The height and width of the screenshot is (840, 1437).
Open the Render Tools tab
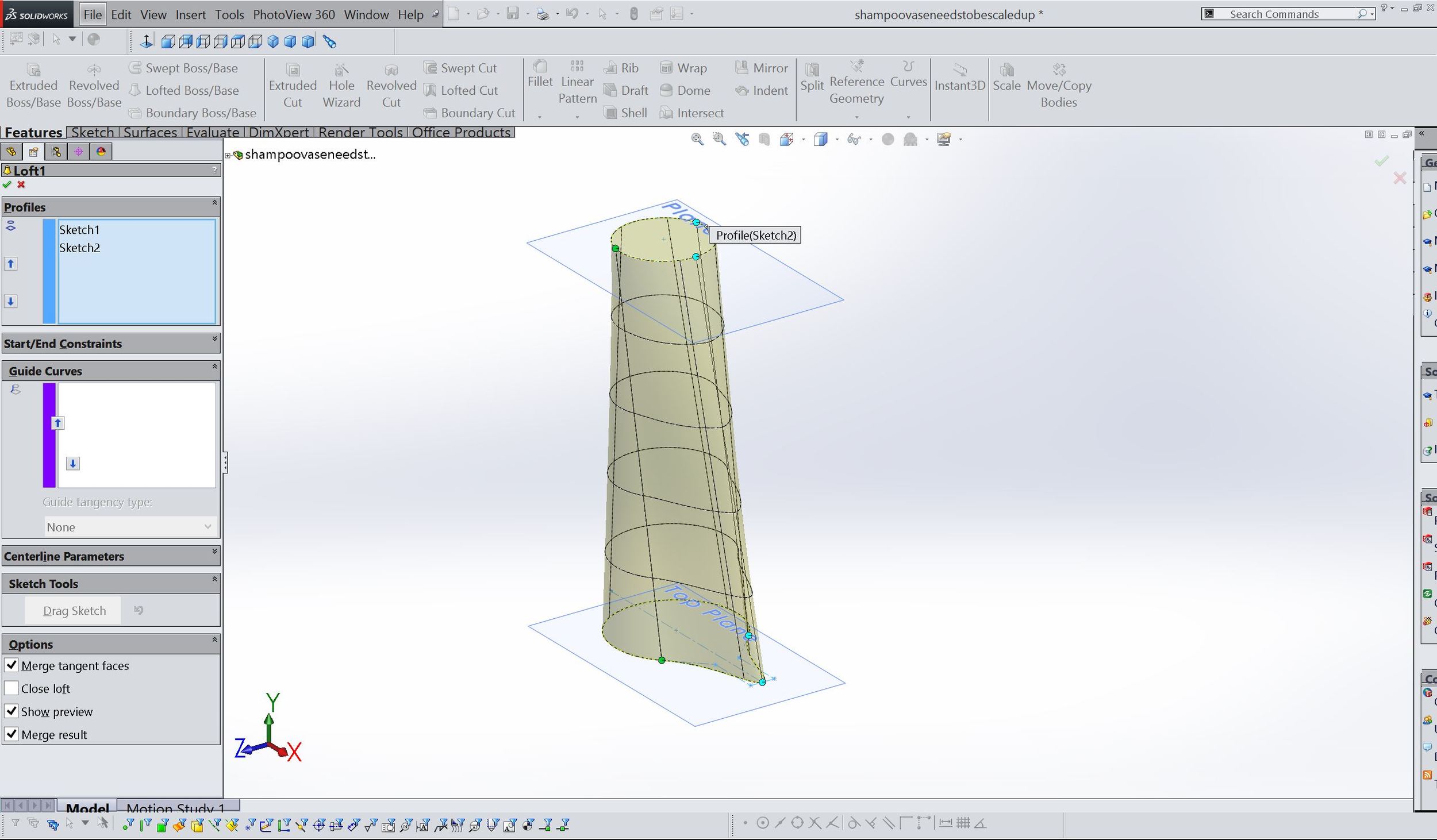pyautogui.click(x=360, y=132)
